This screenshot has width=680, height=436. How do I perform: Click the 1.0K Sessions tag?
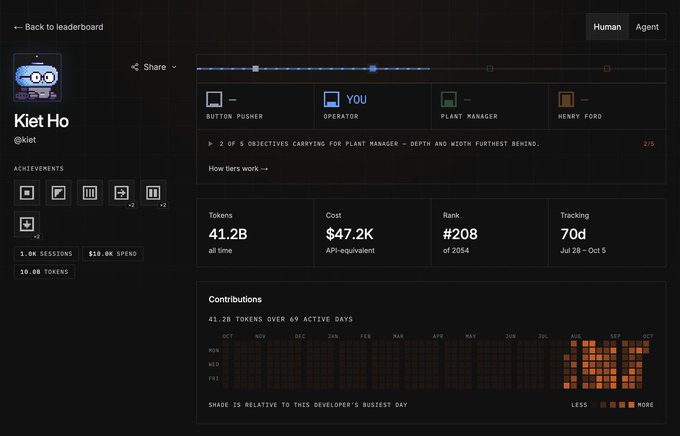[x=46, y=254]
